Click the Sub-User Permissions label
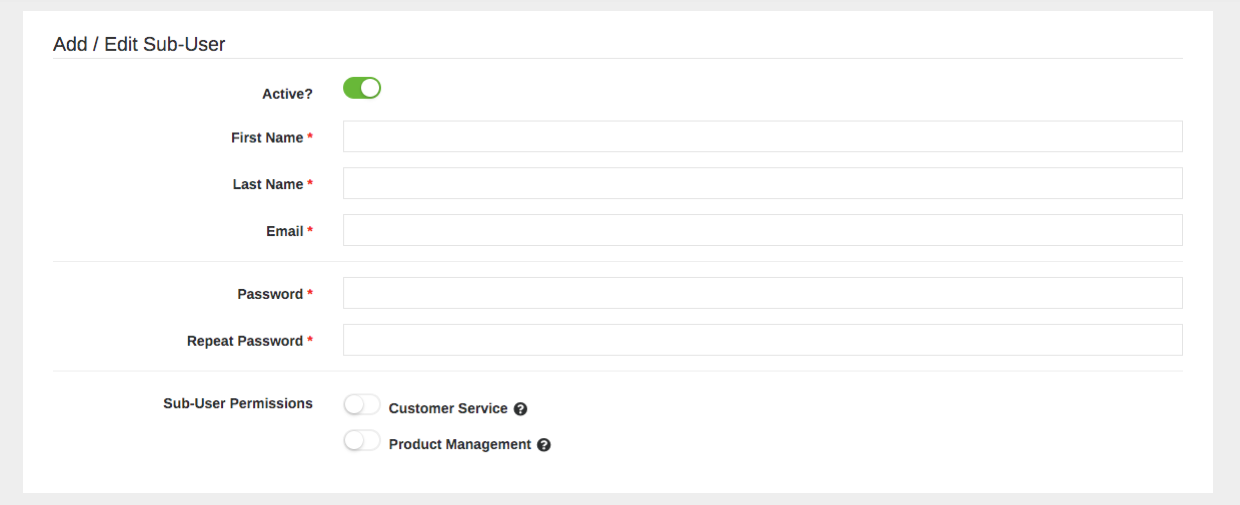1240x505 pixels. tap(238, 404)
